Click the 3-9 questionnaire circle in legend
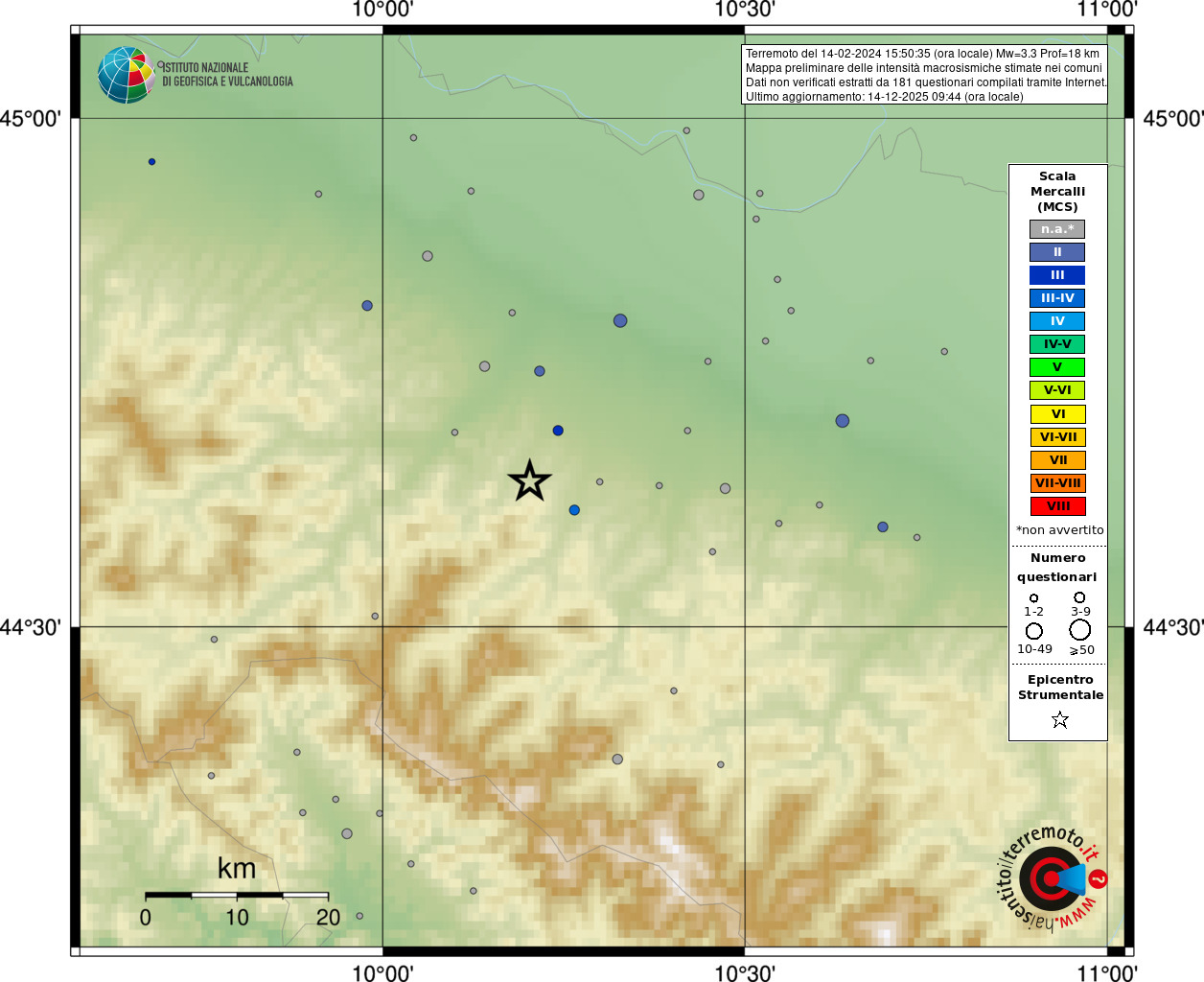 [1079, 597]
